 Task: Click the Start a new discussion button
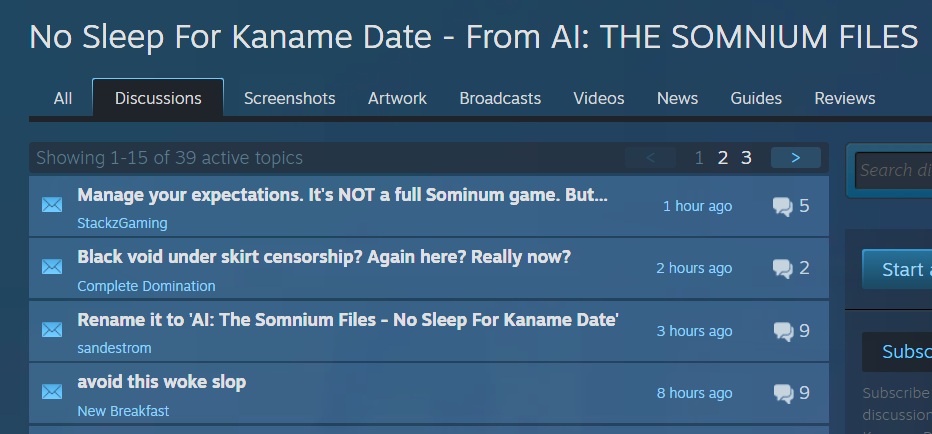[897, 269]
